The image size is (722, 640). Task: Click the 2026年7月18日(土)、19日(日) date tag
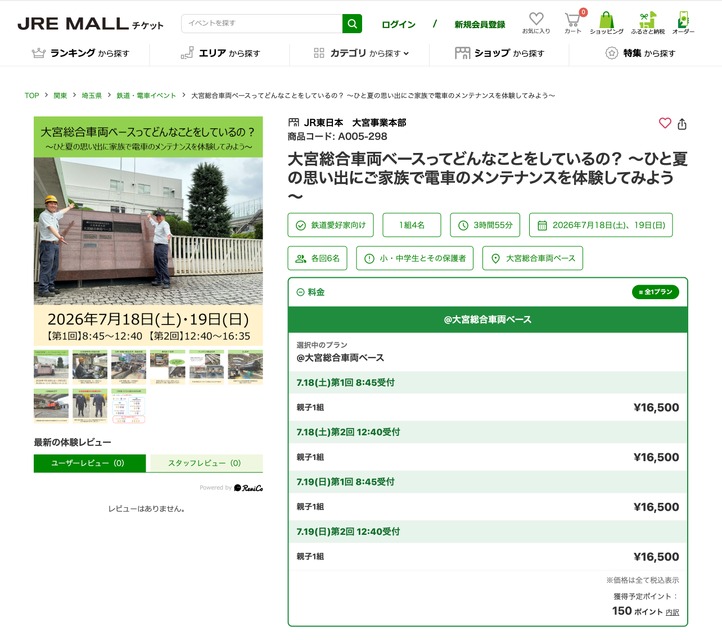601,225
